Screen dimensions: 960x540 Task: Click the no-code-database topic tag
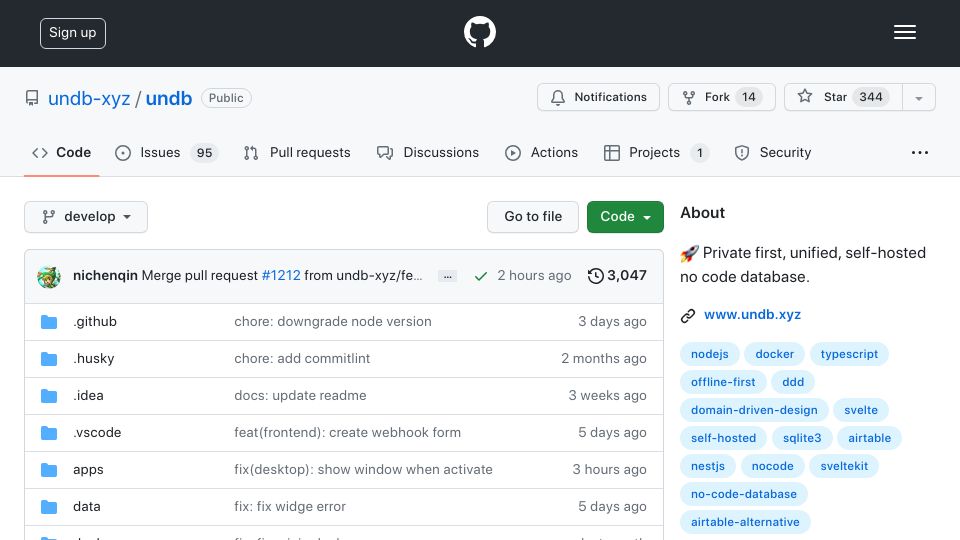click(x=744, y=495)
